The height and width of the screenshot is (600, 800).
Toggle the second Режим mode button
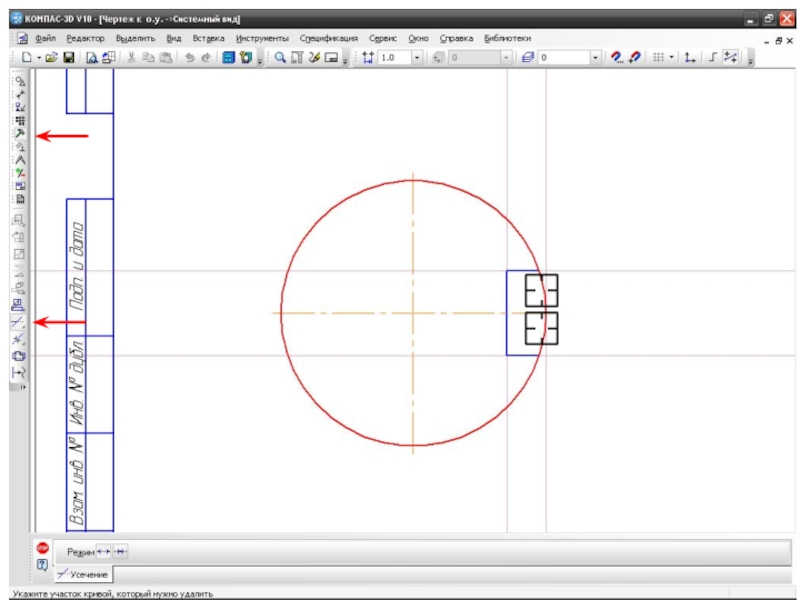click(120, 552)
